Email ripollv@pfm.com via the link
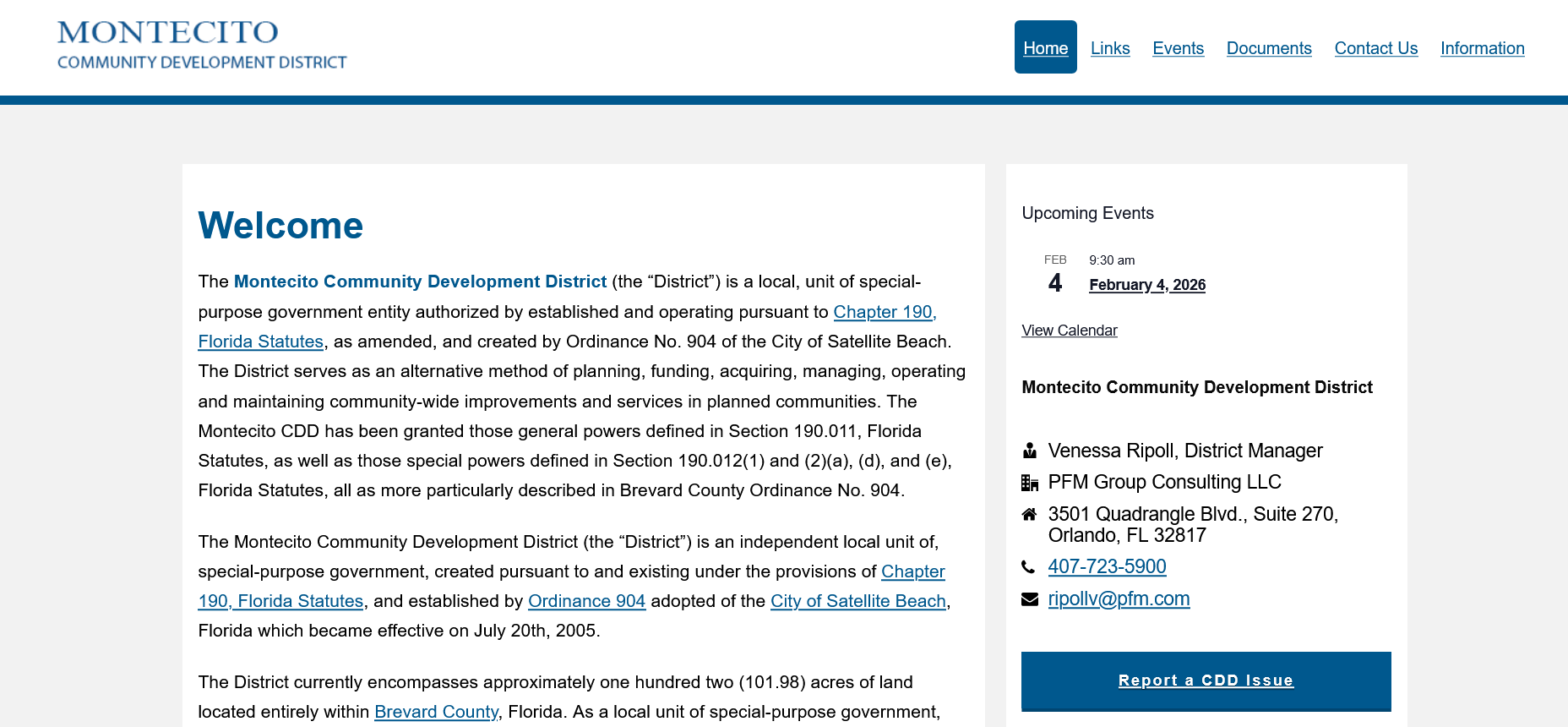The image size is (1568, 727). click(1119, 599)
